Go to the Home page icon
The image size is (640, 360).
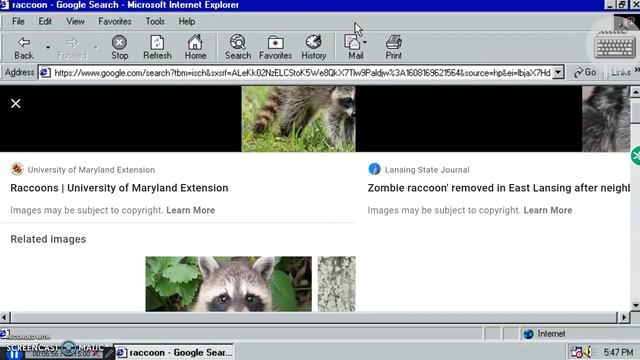pyautogui.click(x=195, y=47)
